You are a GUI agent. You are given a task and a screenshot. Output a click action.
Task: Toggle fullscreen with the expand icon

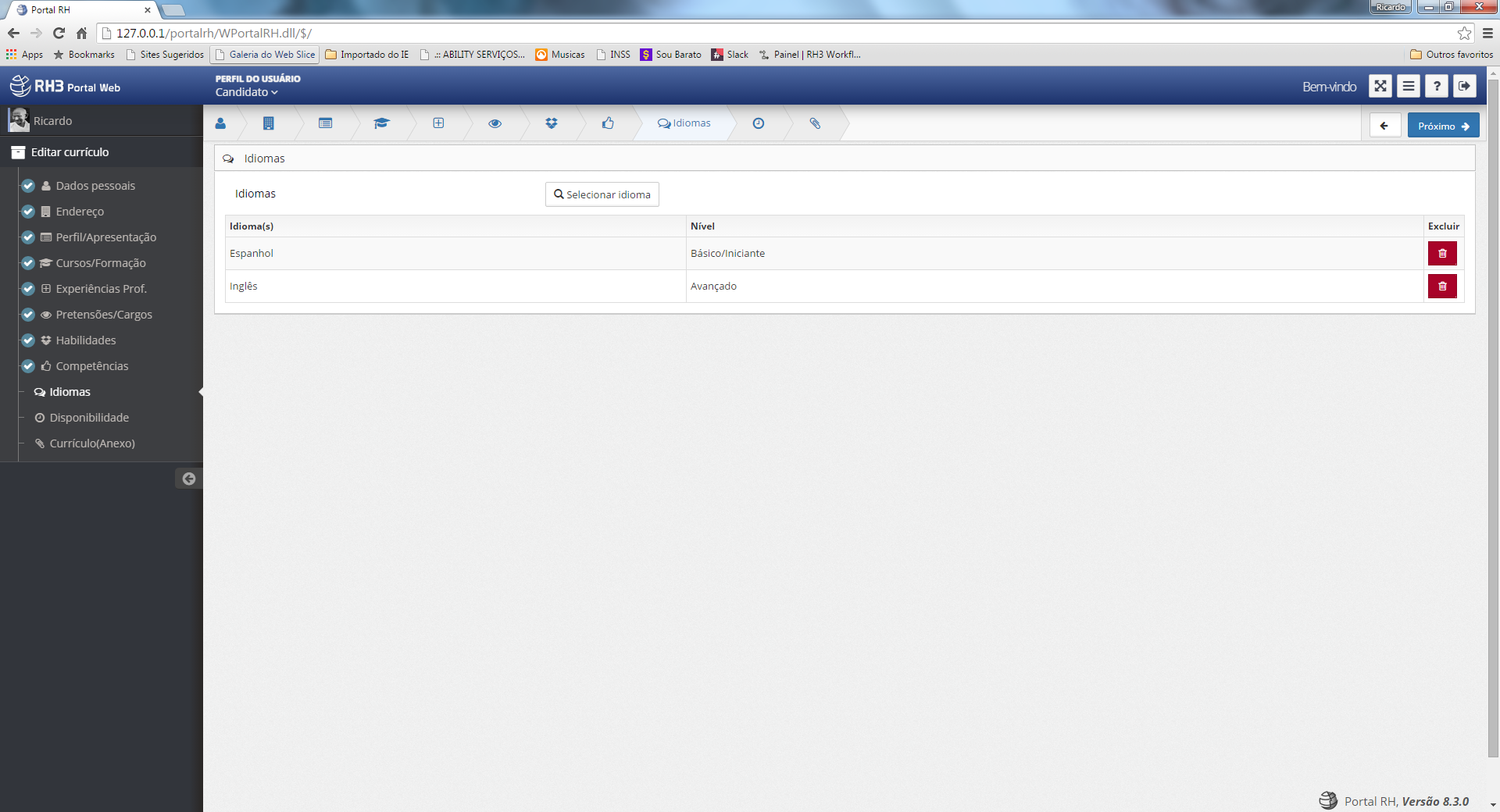[1380, 87]
